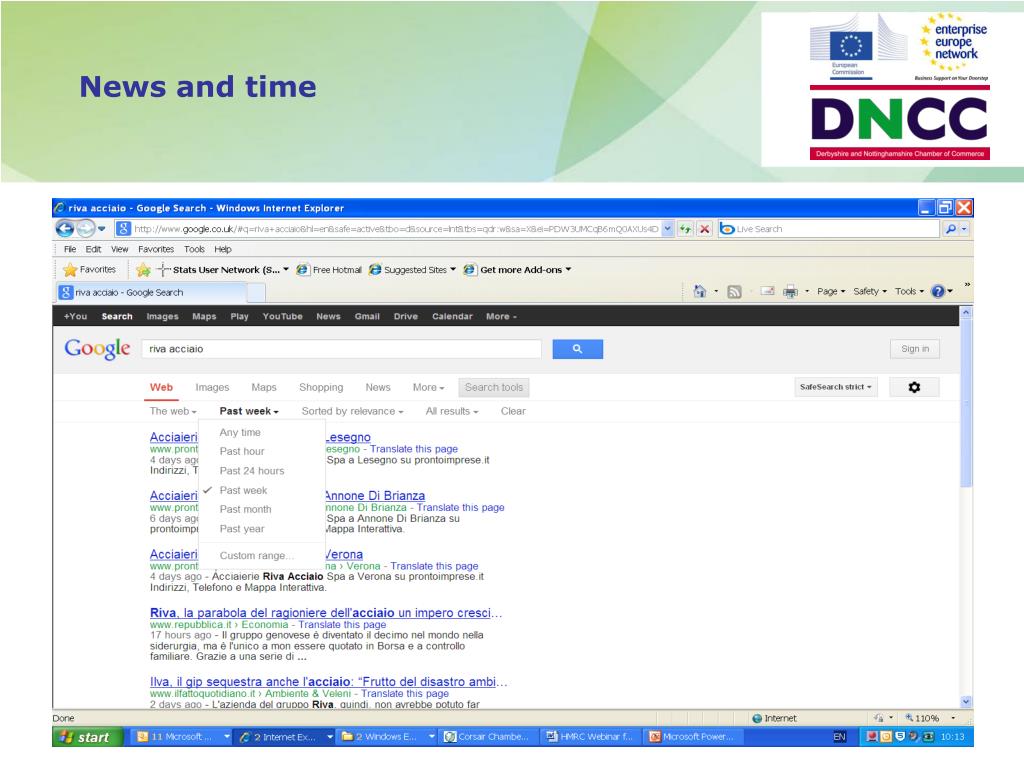Open the All results dropdown
Screen dimensions: 1024x768
point(452,411)
